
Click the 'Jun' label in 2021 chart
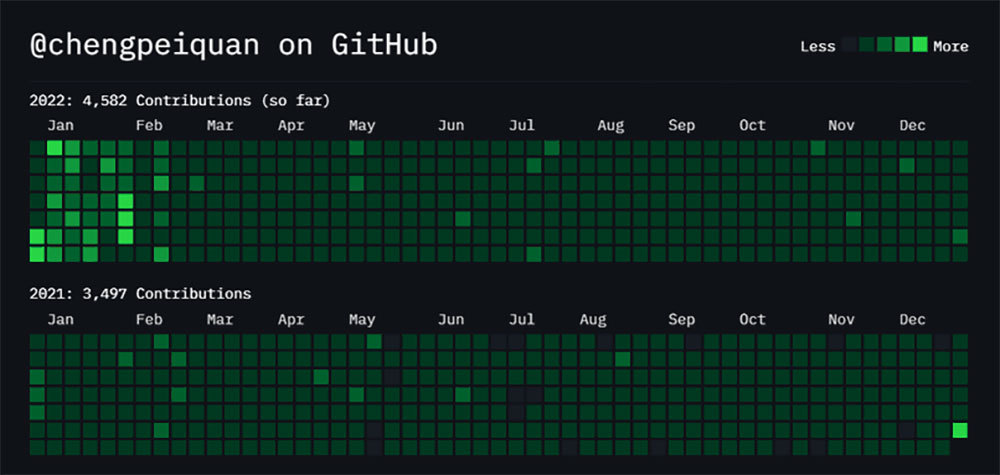pos(451,319)
